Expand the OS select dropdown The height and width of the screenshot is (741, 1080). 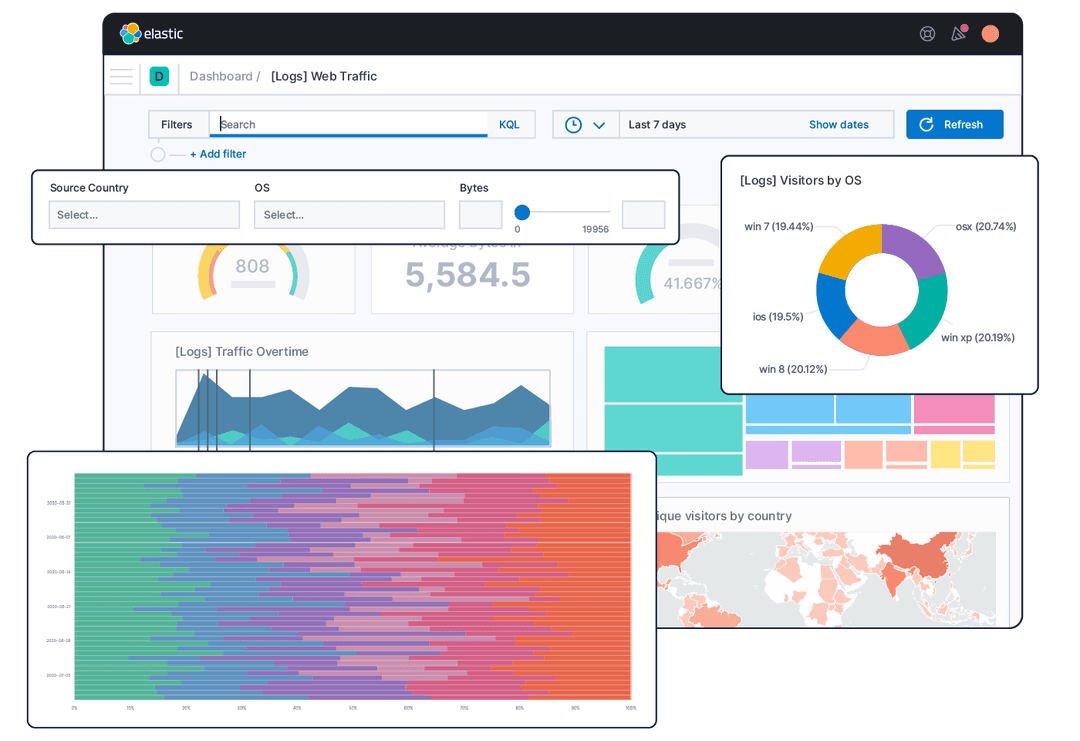pos(348,214)
